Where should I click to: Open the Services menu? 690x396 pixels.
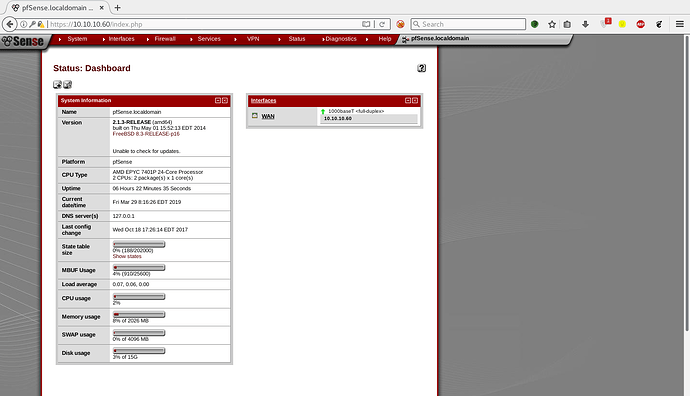pos(209,39)
